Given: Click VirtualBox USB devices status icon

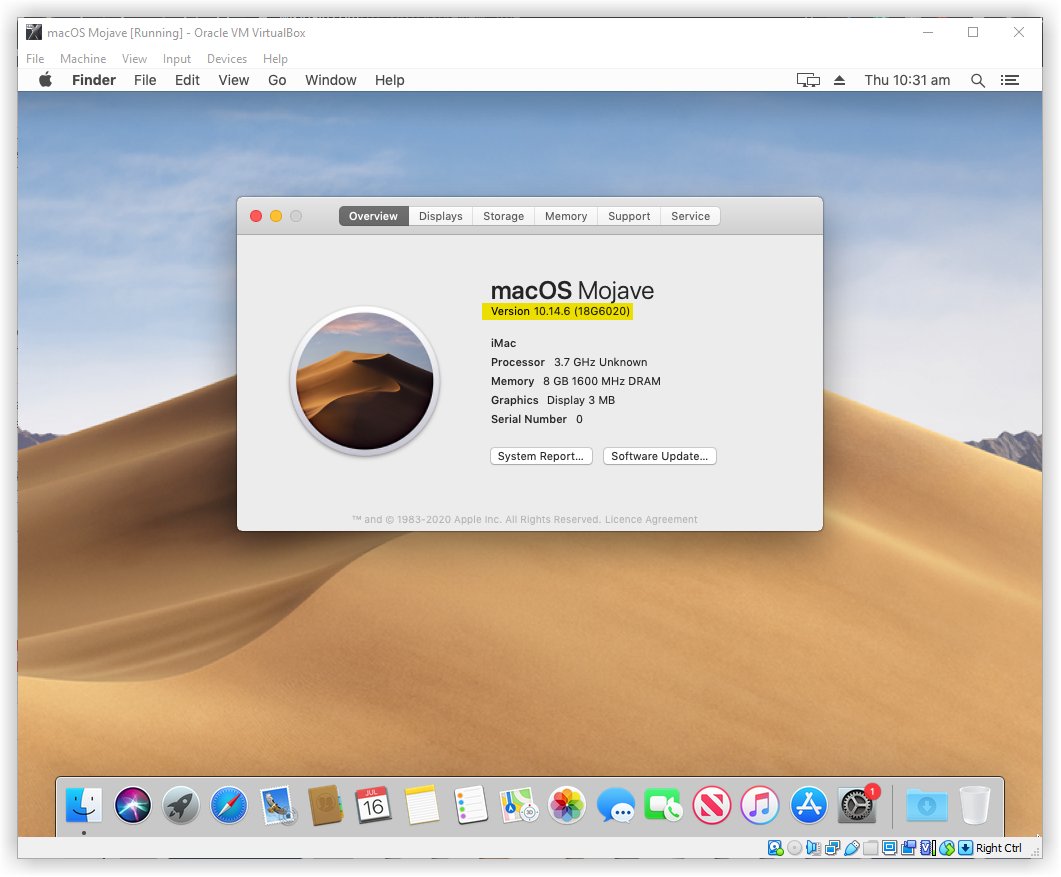Looking at the screenshot, I should click(x=852, y=848).
